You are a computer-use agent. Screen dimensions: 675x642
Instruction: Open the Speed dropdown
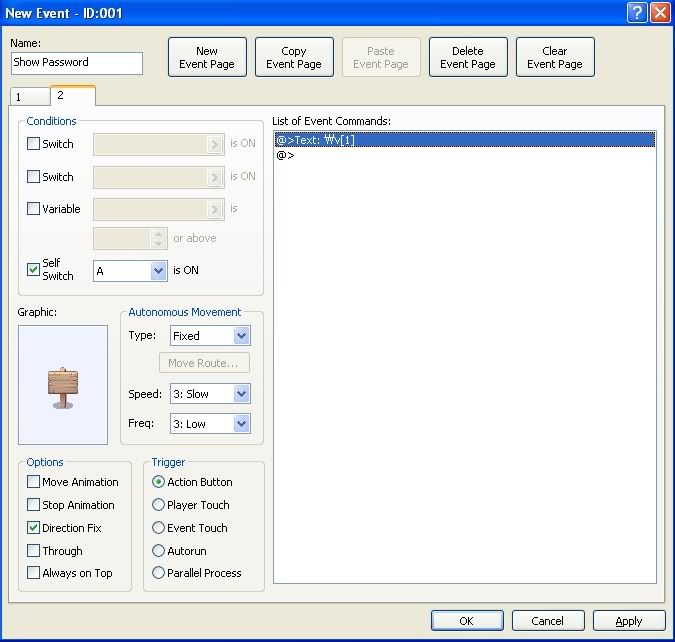241,394
